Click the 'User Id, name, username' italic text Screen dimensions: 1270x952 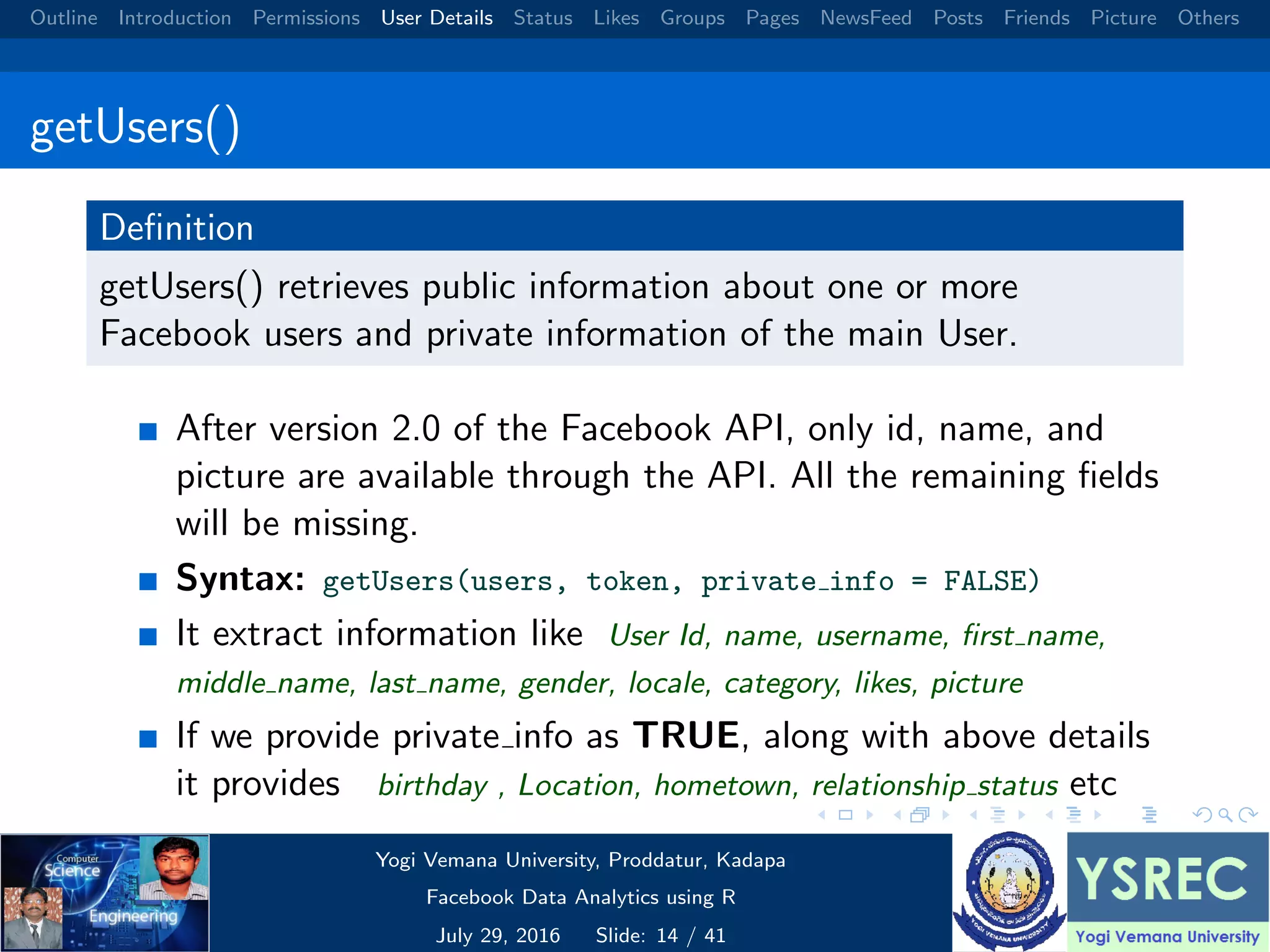778,636
